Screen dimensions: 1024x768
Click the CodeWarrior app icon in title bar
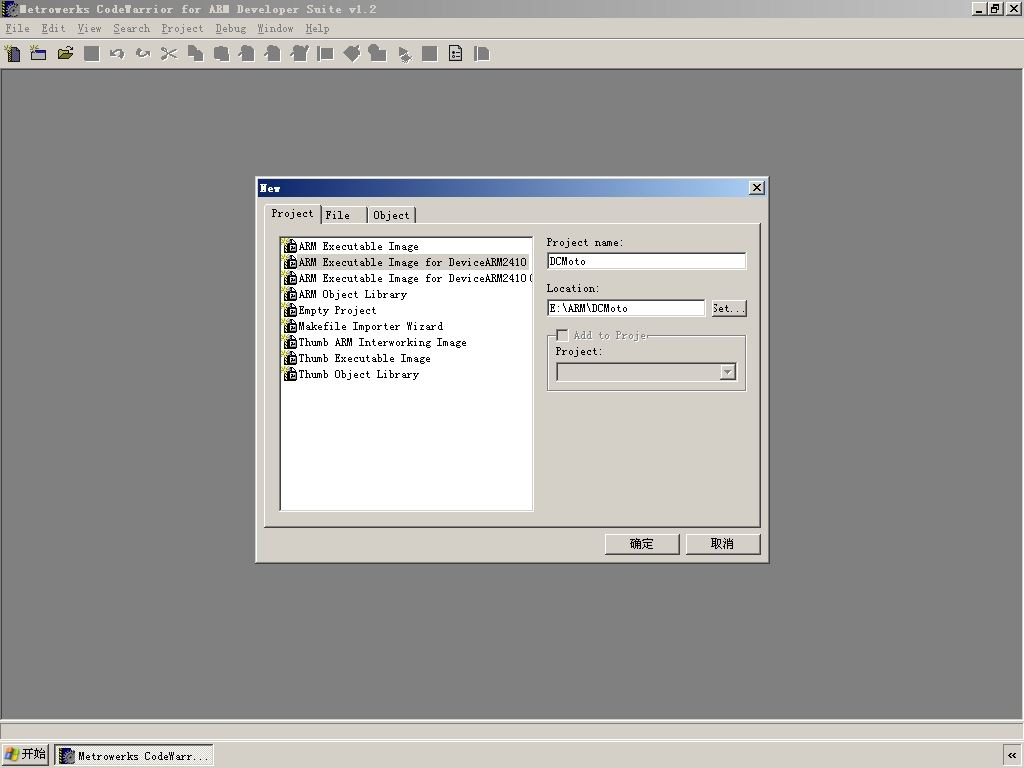pyautogui.click(x=10, y=9)
